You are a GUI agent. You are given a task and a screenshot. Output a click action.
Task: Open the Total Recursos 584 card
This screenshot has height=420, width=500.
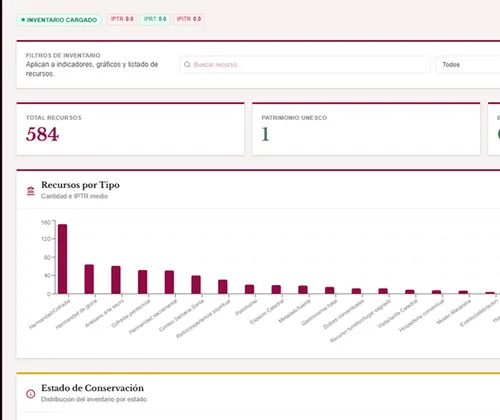point(130,129)
